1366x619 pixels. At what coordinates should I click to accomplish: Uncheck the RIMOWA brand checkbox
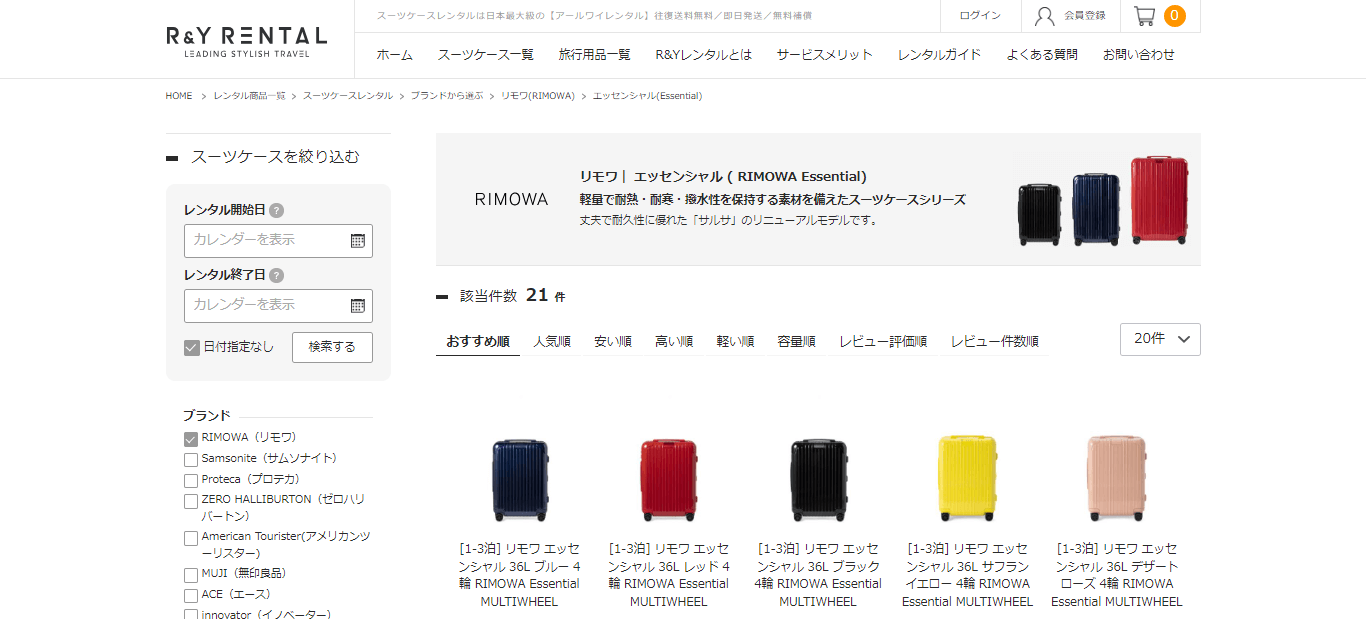191,439
